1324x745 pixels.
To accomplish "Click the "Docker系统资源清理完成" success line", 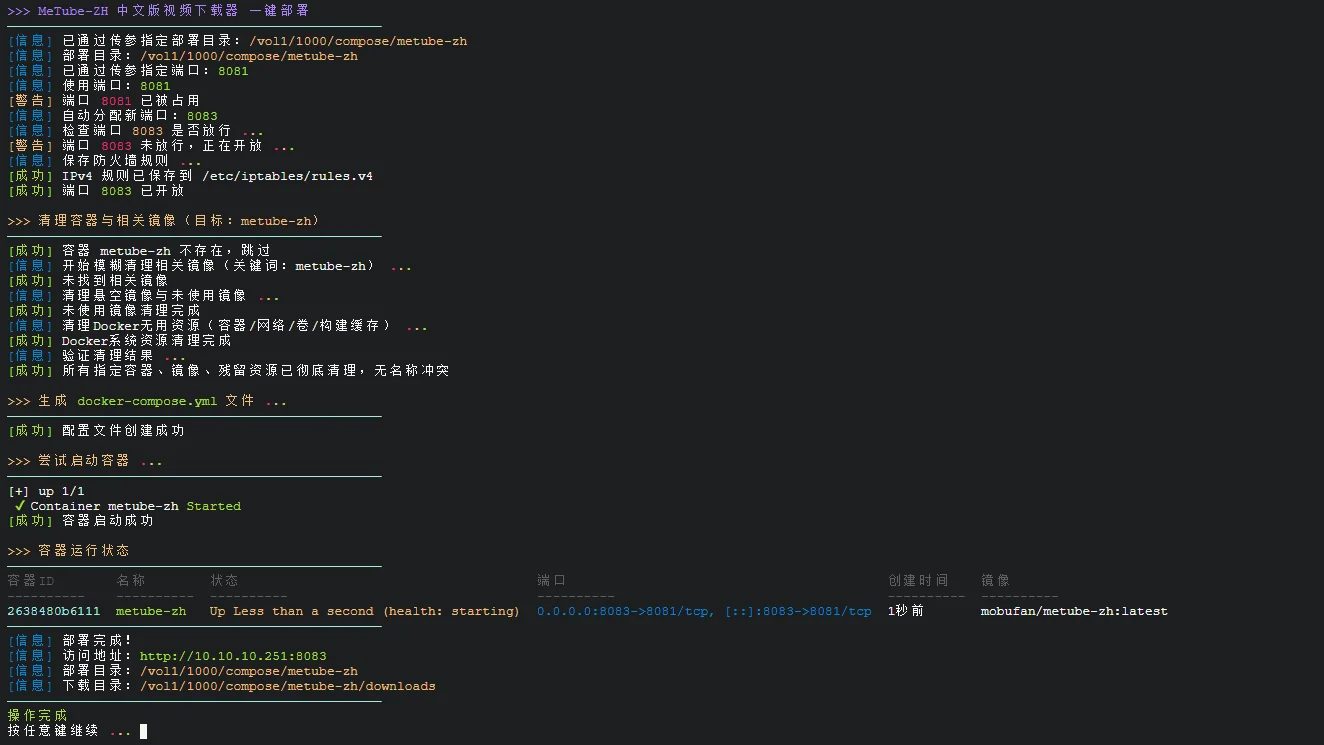I will pos(119,341).
